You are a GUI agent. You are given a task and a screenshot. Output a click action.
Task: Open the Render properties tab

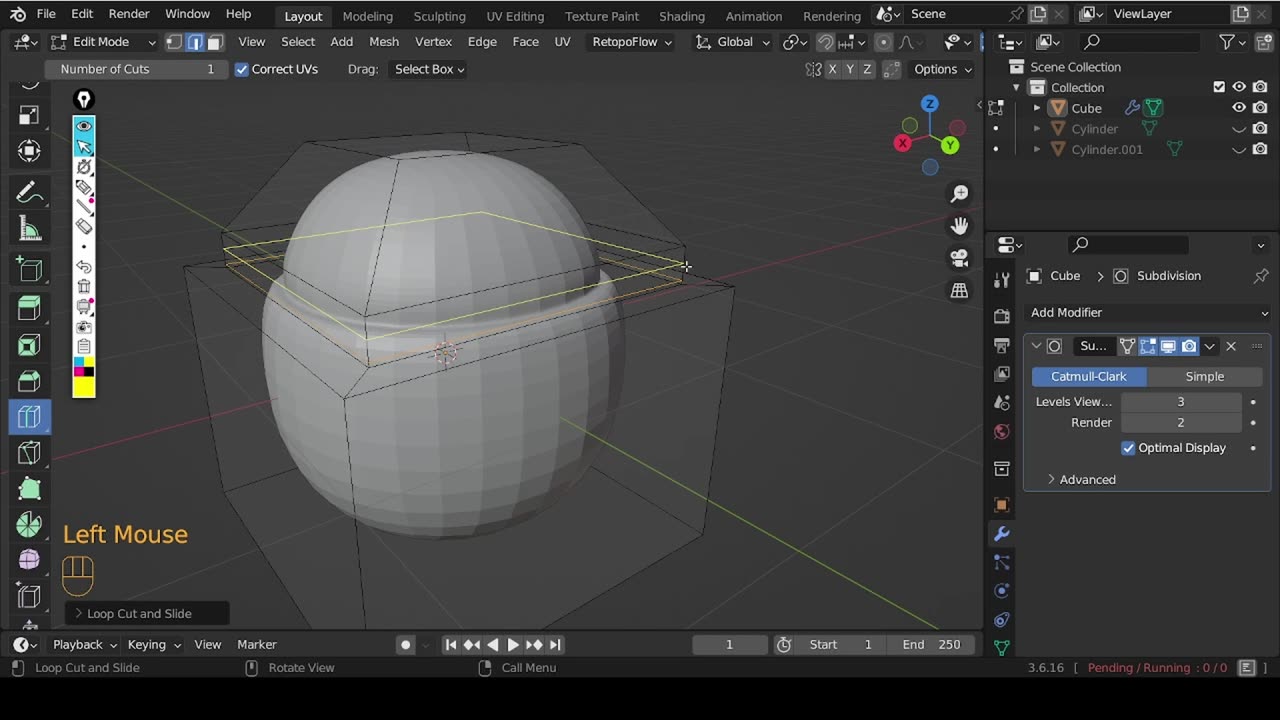point(1002,317)
